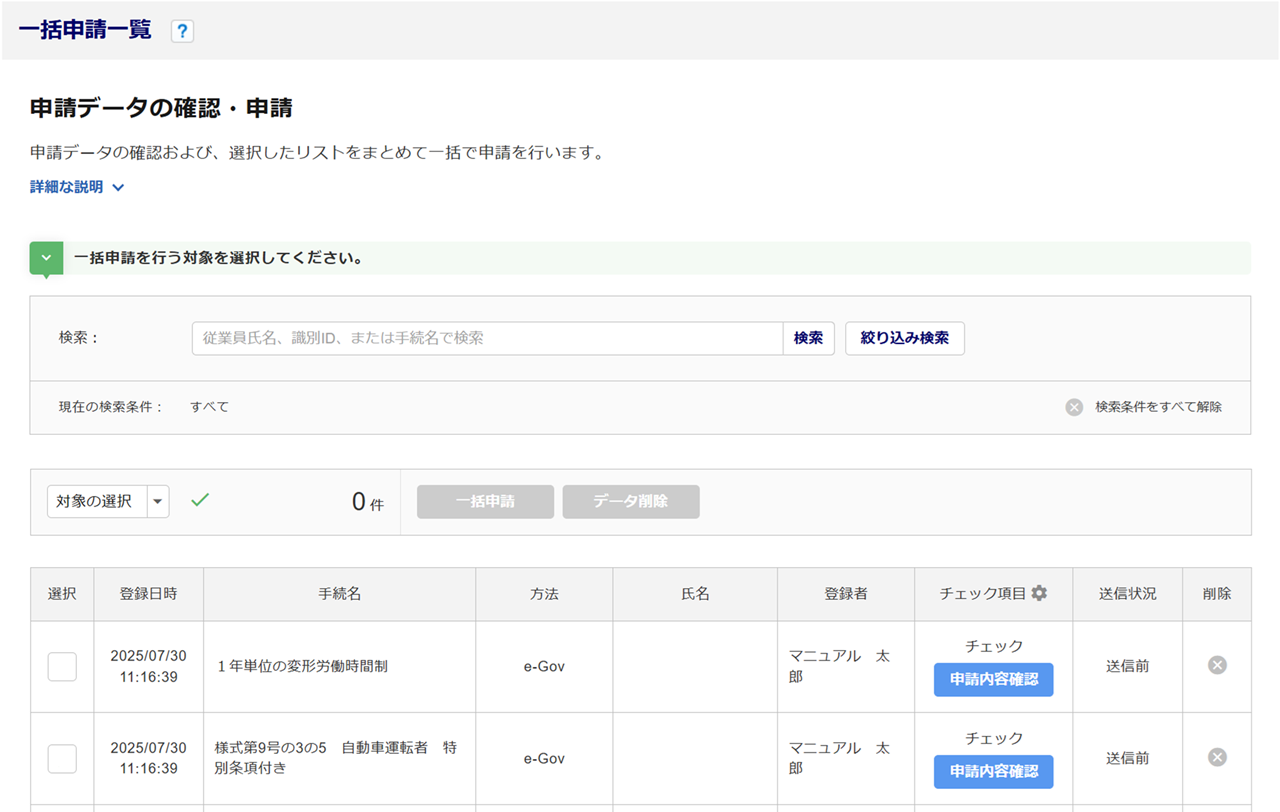The image size is (1280, 812).
Task: Click the 検索 button
Action: tap(808, 338)
